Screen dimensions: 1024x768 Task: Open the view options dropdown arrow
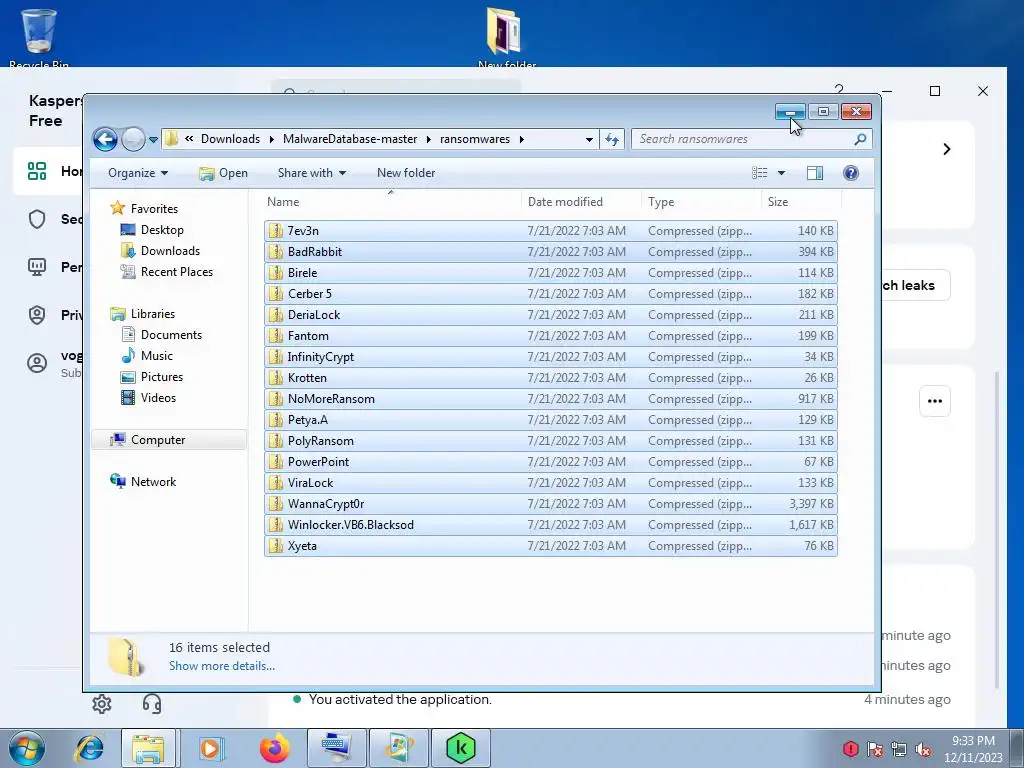coord(782,173)
